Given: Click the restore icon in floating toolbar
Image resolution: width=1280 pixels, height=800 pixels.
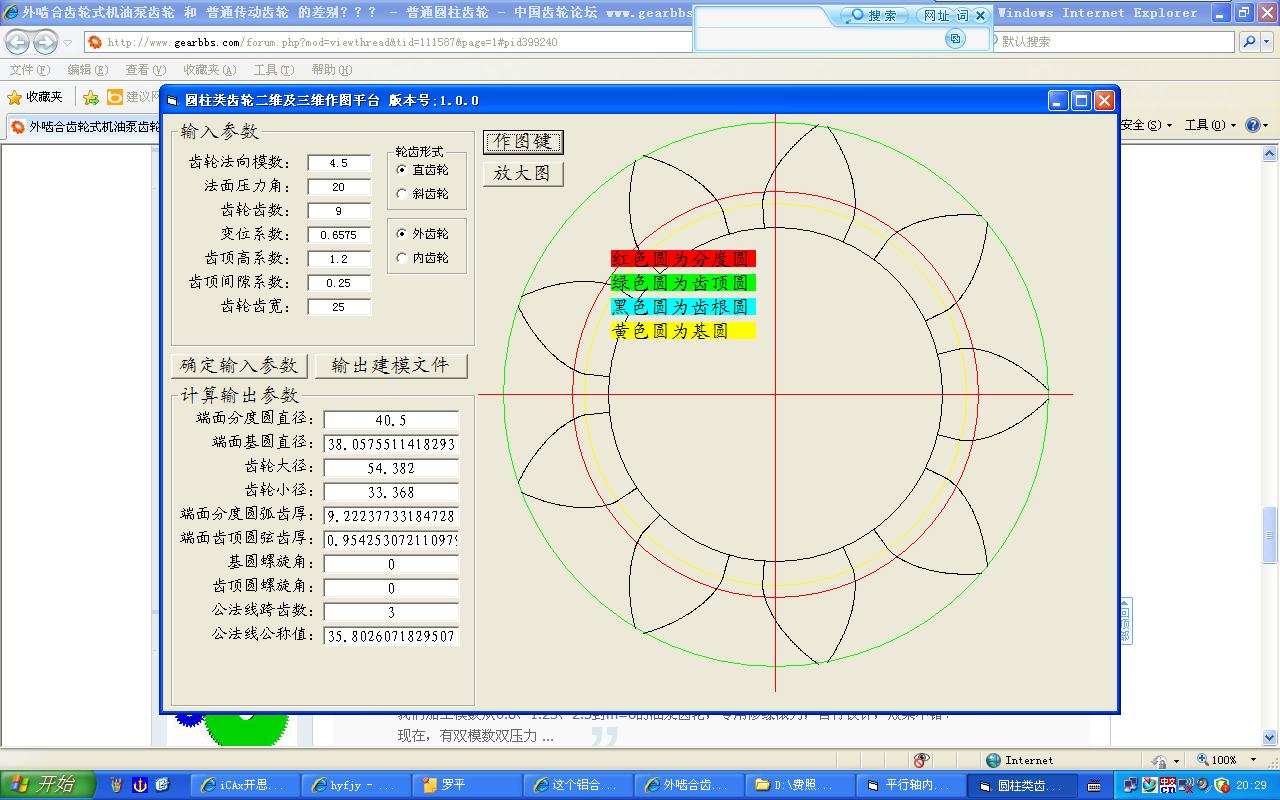Looking at the screenshot, I should point(956,38).
